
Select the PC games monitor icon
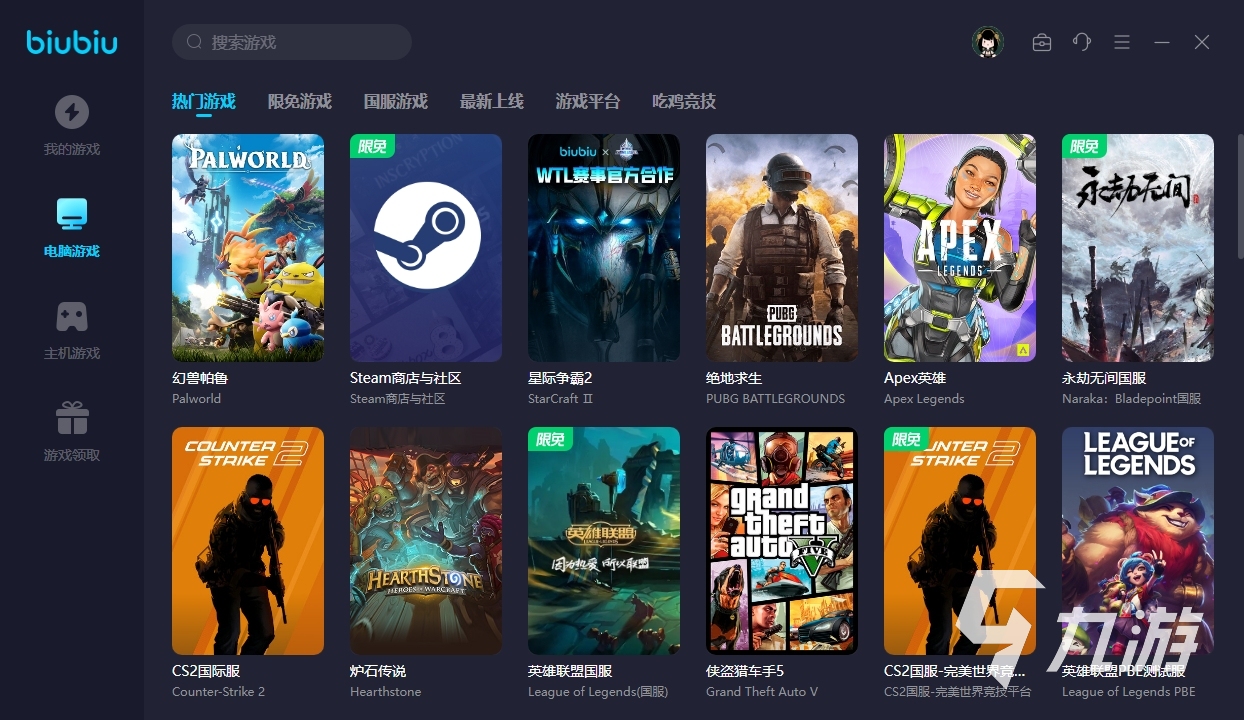tap(72, 213)
